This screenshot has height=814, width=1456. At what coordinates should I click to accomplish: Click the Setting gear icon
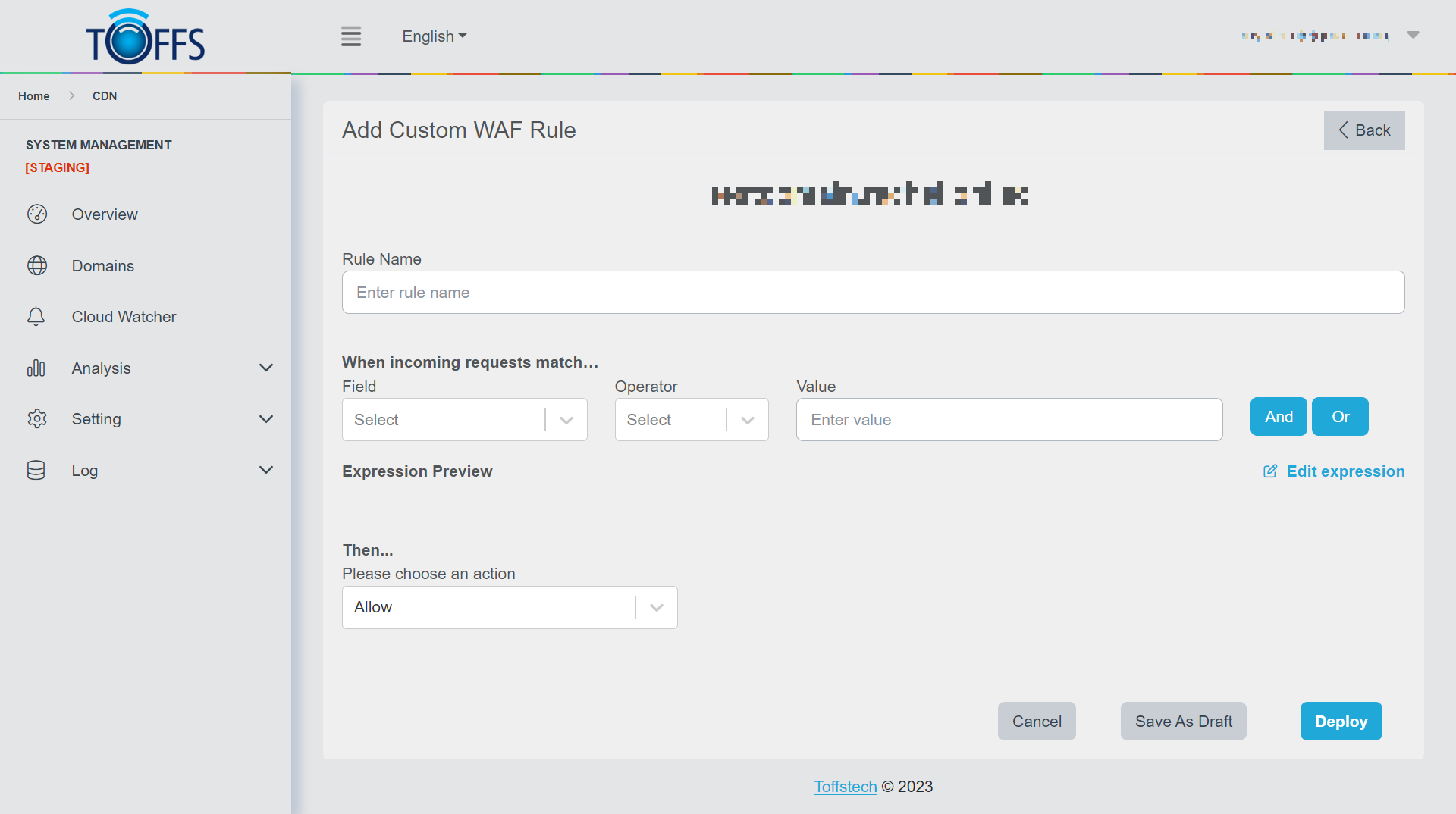(36, 419)
